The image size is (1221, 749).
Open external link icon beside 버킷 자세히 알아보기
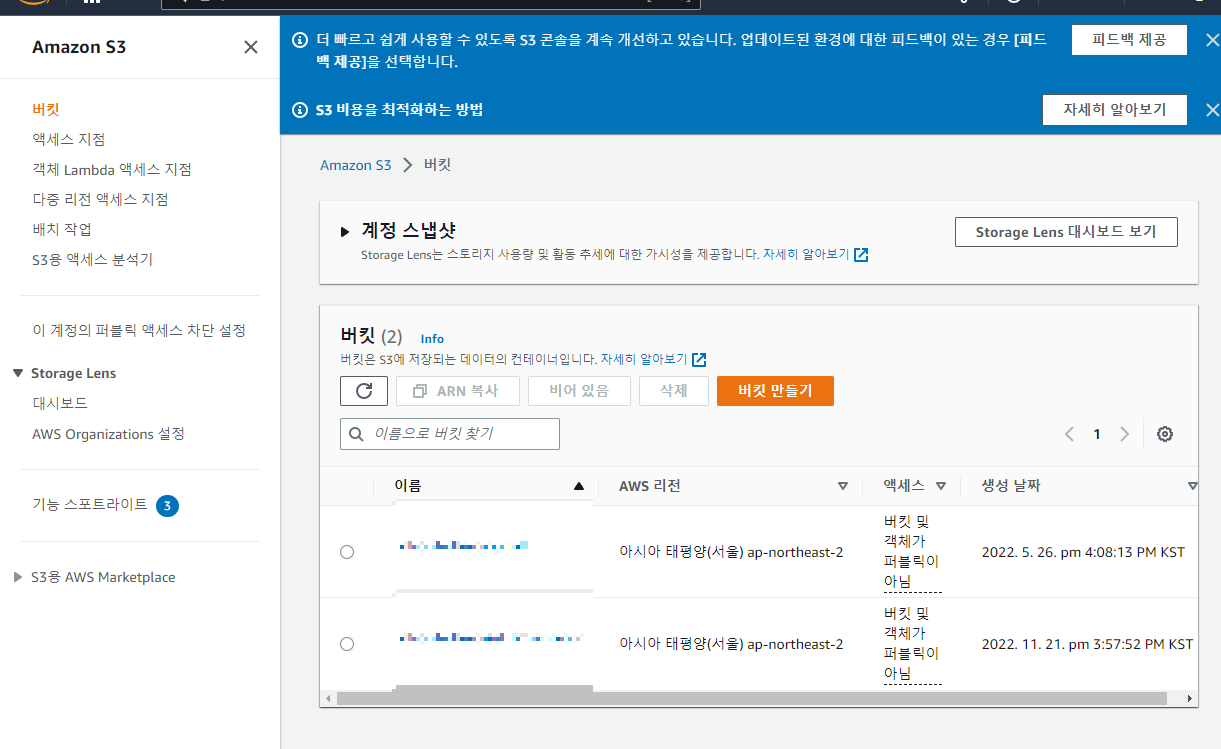(699, 359)
